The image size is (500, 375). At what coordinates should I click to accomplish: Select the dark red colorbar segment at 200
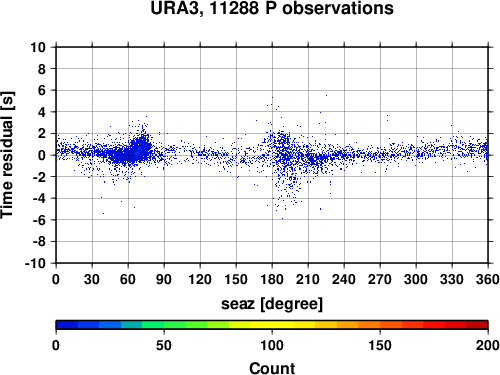477,325
